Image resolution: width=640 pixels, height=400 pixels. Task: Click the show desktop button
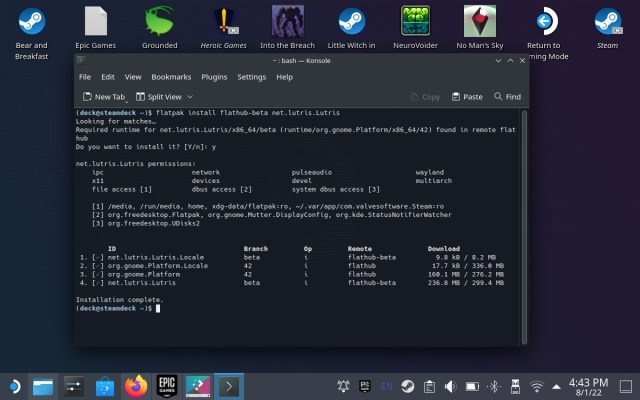(x=626, y=386)
